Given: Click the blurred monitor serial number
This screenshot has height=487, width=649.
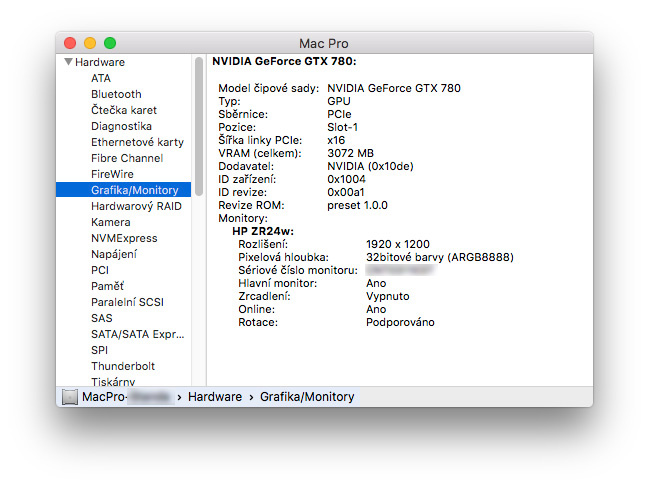Looking at the screenshot, I should tap(400, 270).
